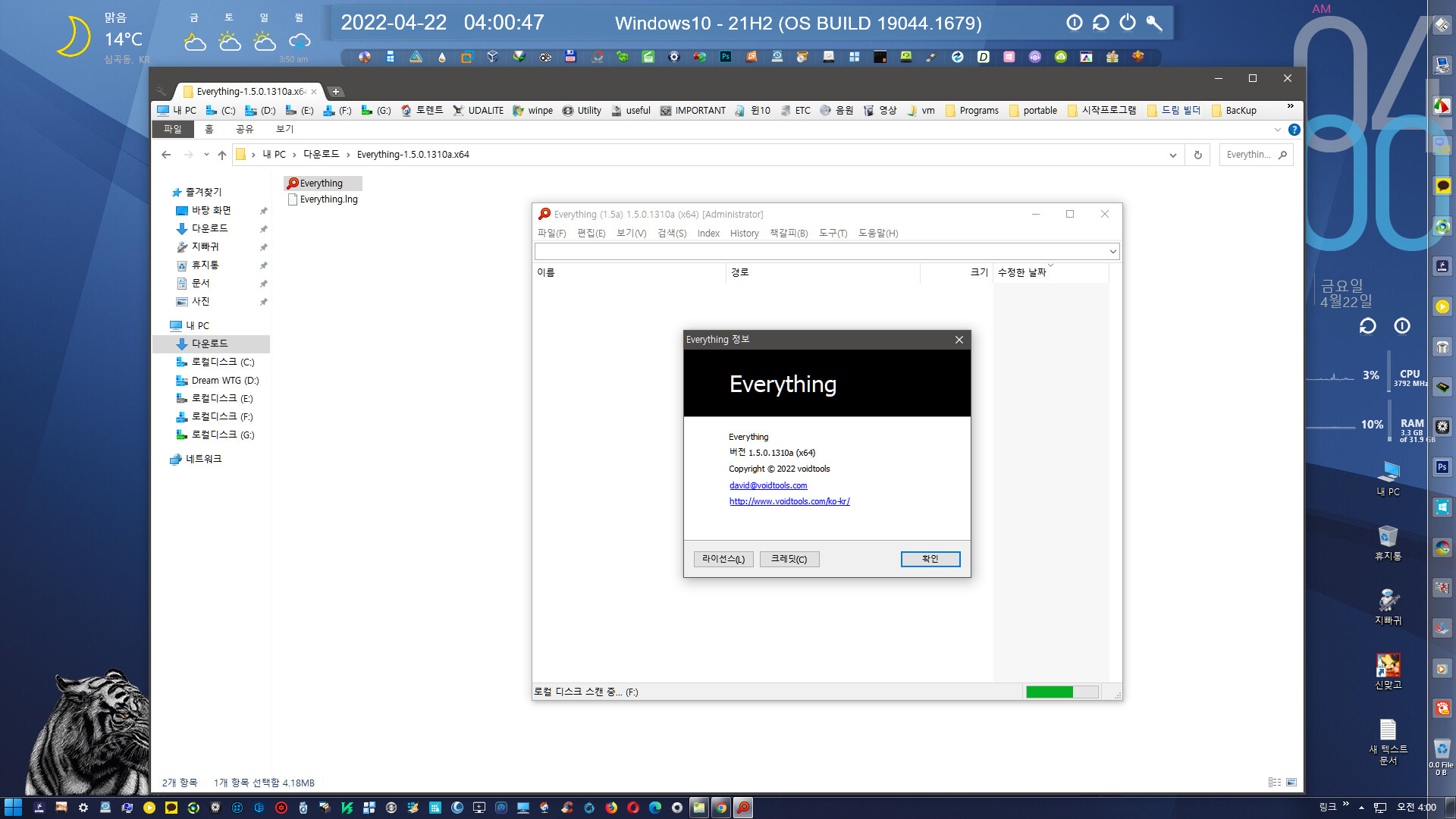Open the History menu in Everything

(745, 234)
